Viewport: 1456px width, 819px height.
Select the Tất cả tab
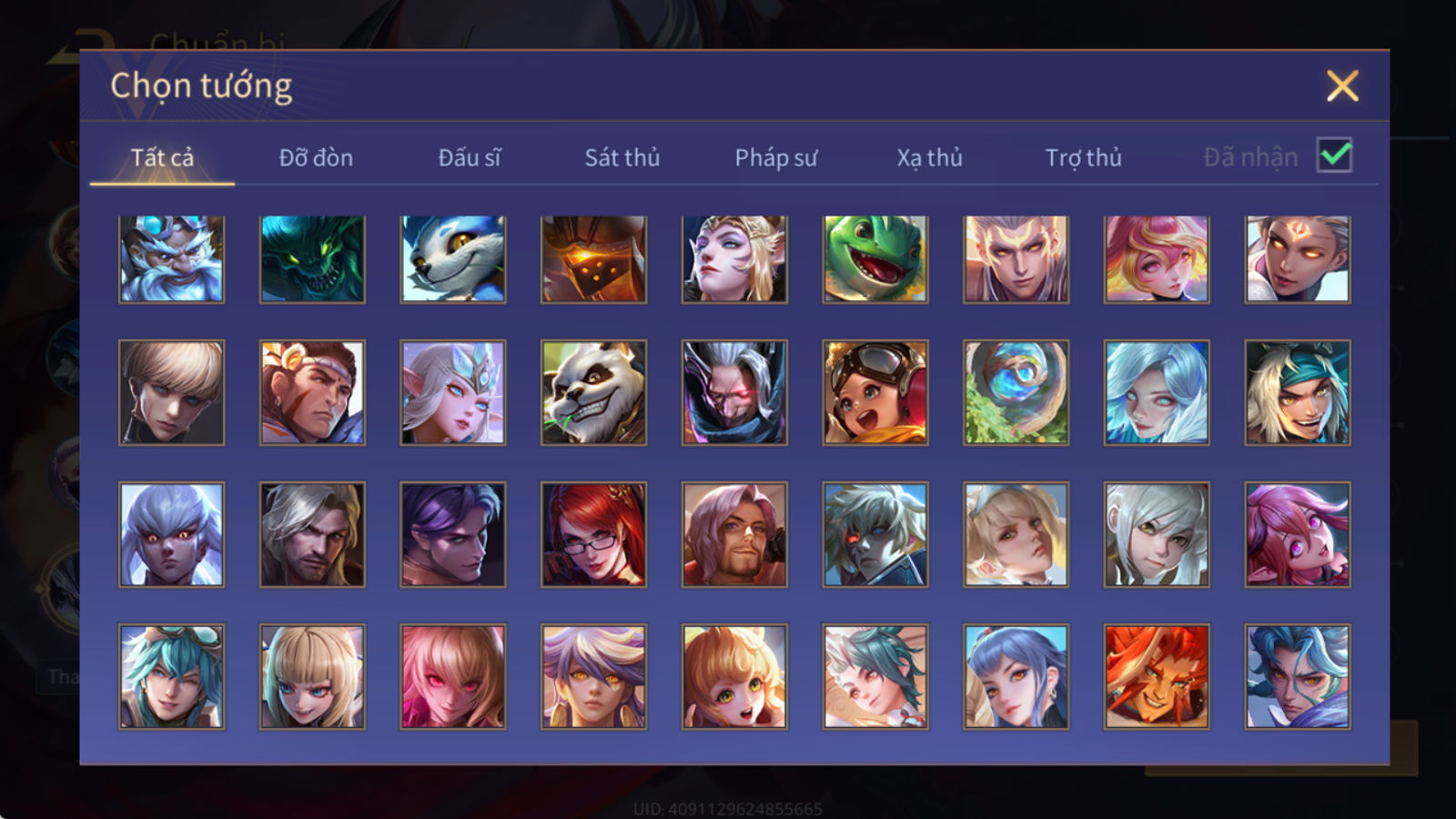(162, 157)
